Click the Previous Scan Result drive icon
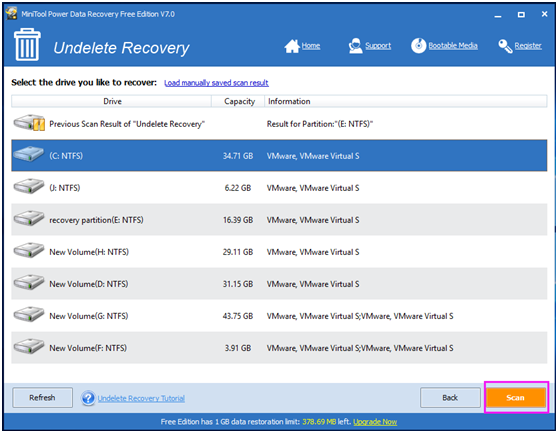This screenshot has width=558, height=433. (29, 123)
